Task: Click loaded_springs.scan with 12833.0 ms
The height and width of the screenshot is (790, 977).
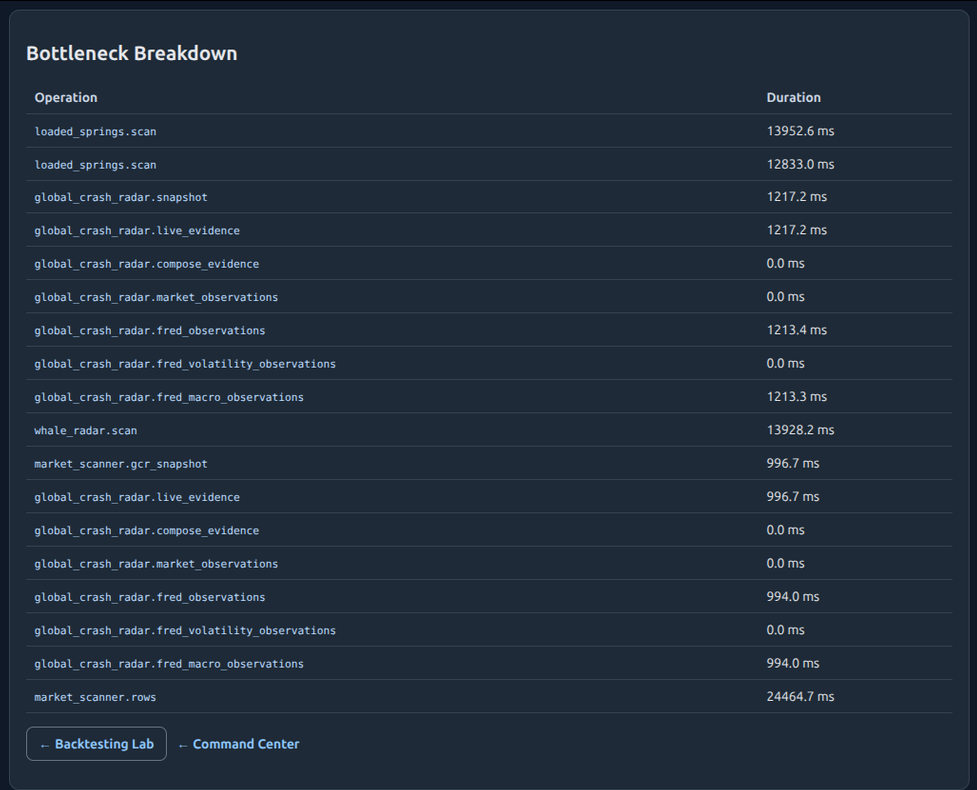Action: (95, 164)
